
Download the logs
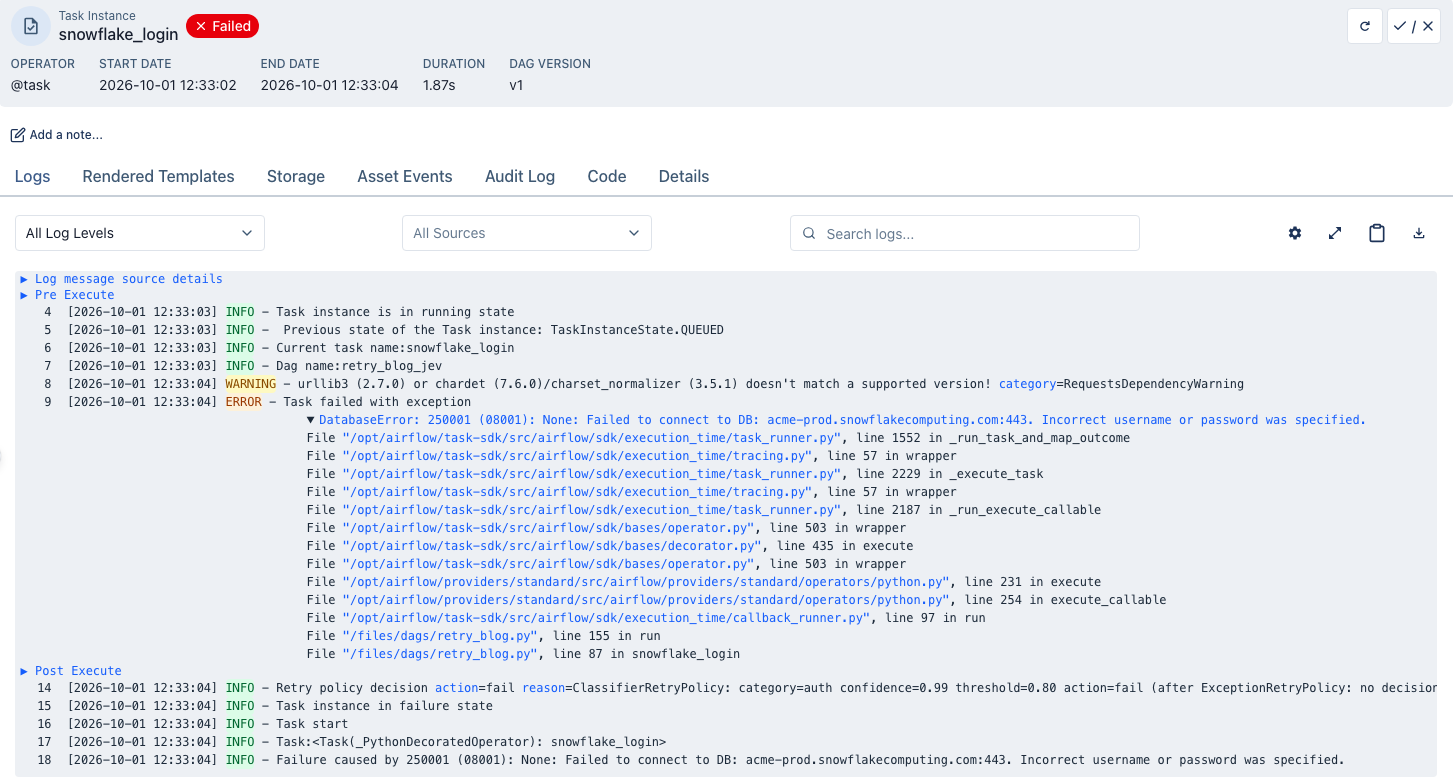1418,233
